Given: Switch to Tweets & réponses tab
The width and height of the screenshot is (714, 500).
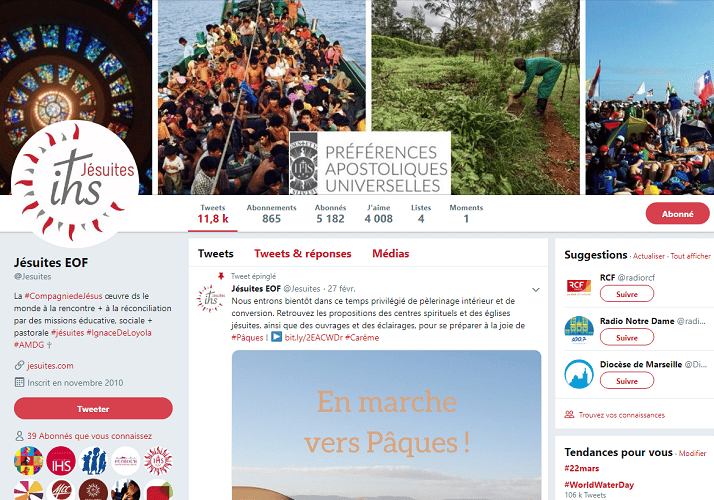Looking at the screenshot, I should tap(303, 254).
